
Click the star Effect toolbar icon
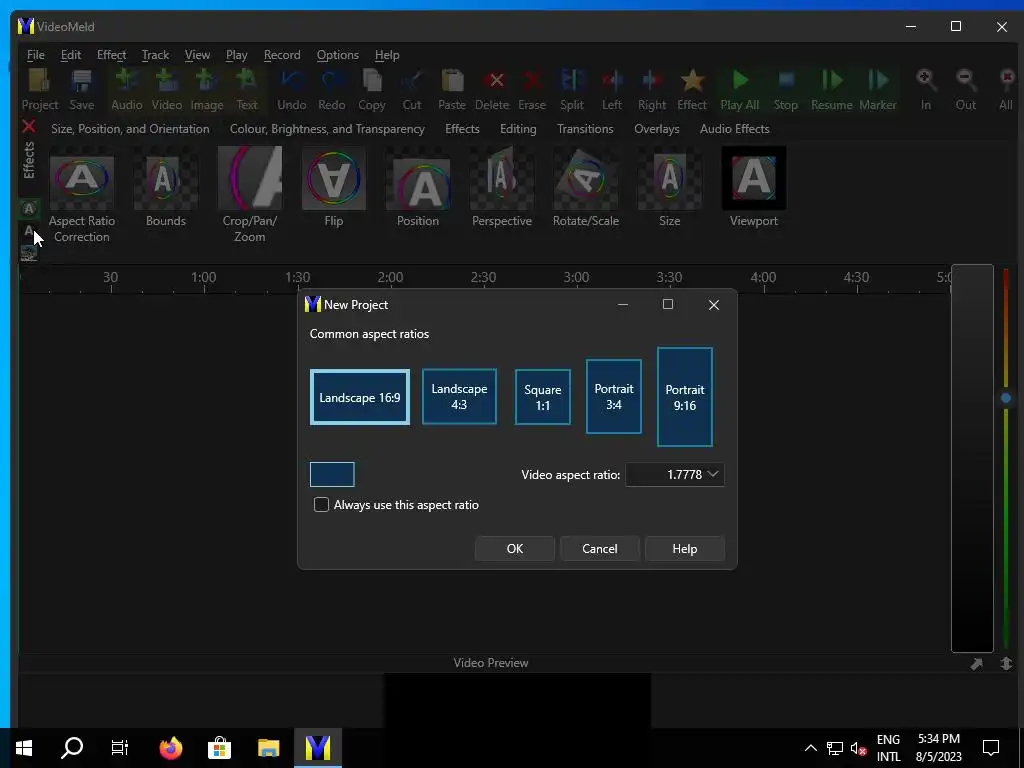click(x=692, y=89)
